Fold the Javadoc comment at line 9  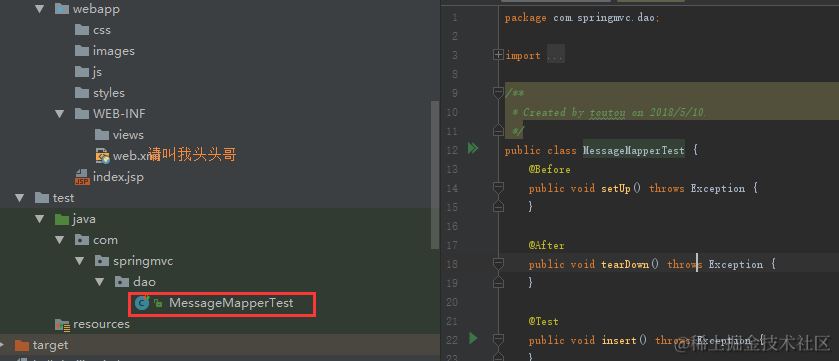point(498,93)
